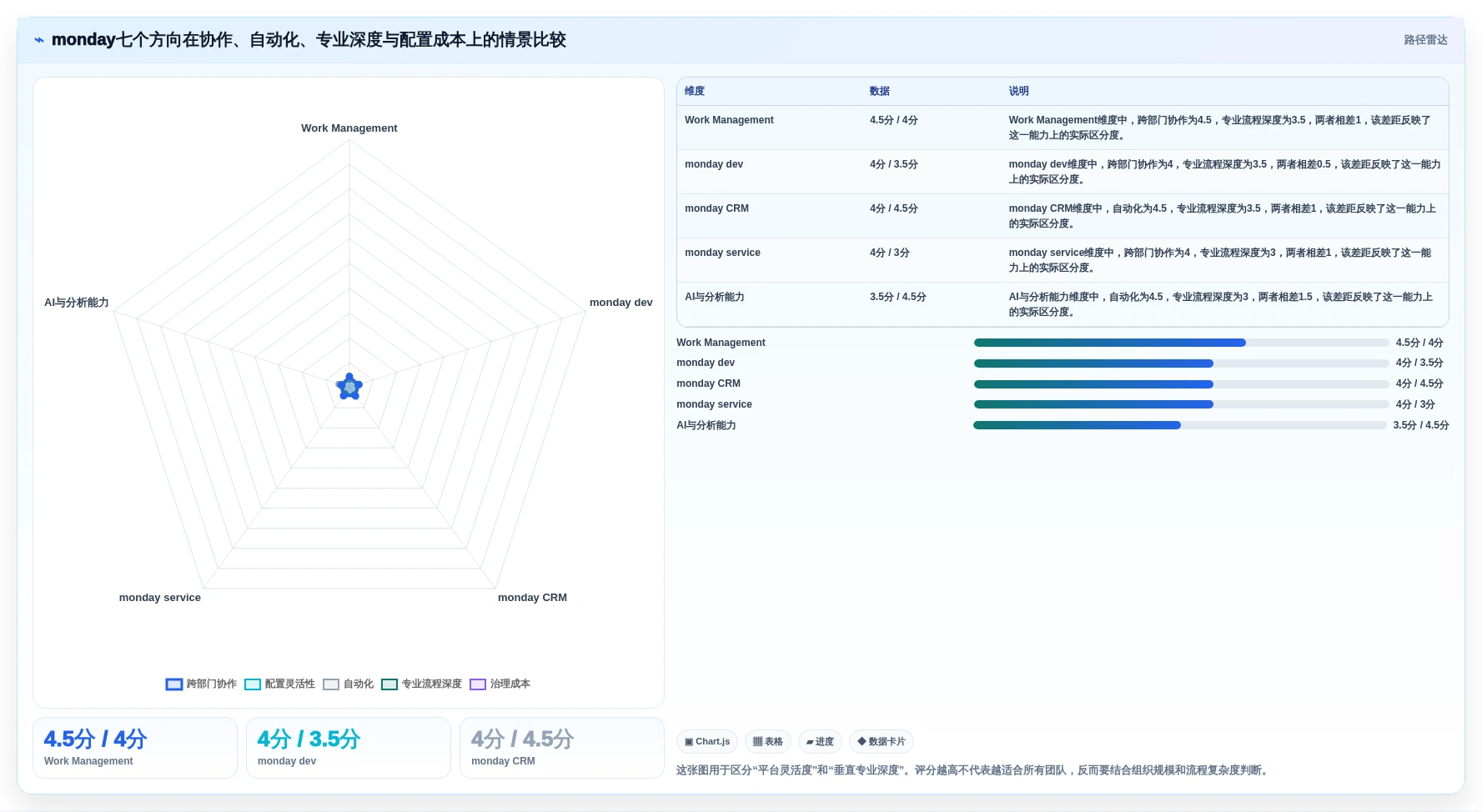1482x812 pixels.
Task: Select the monday dev table row name
Action: click(714, 164)
